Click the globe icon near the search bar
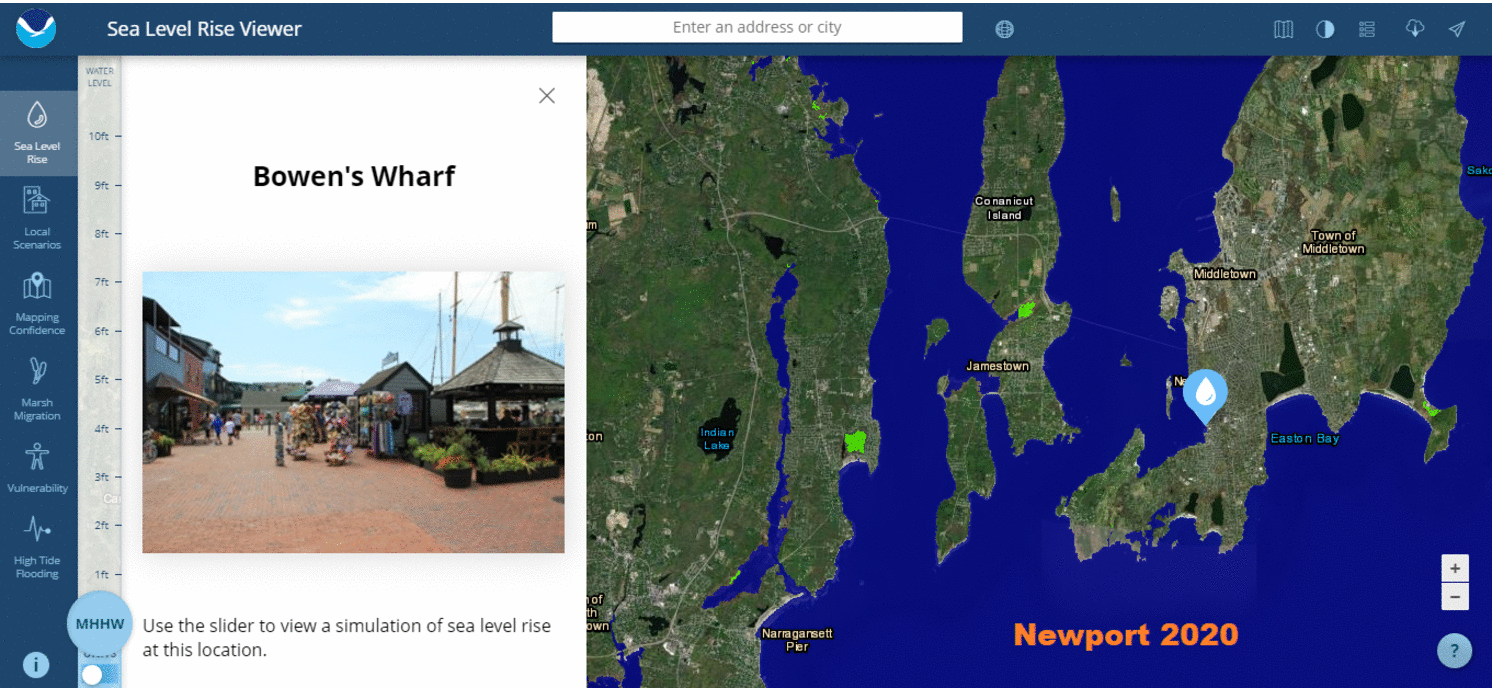The image size is (1492, 691). click(1004, 28)
